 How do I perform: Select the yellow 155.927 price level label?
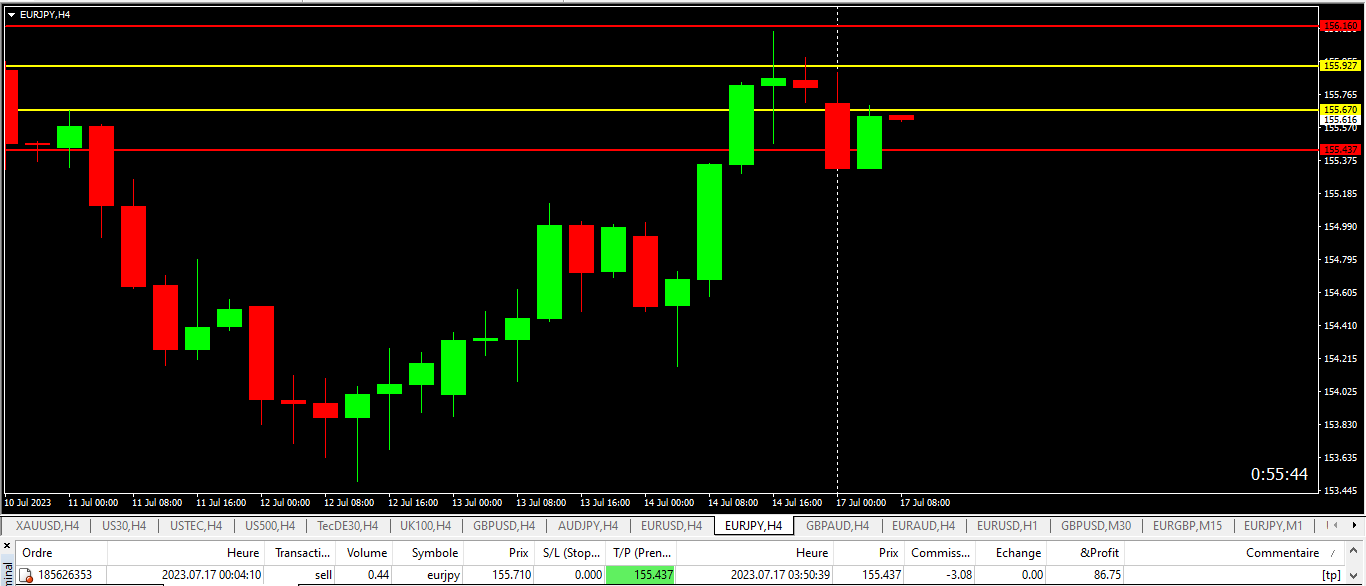(1340, 65)
